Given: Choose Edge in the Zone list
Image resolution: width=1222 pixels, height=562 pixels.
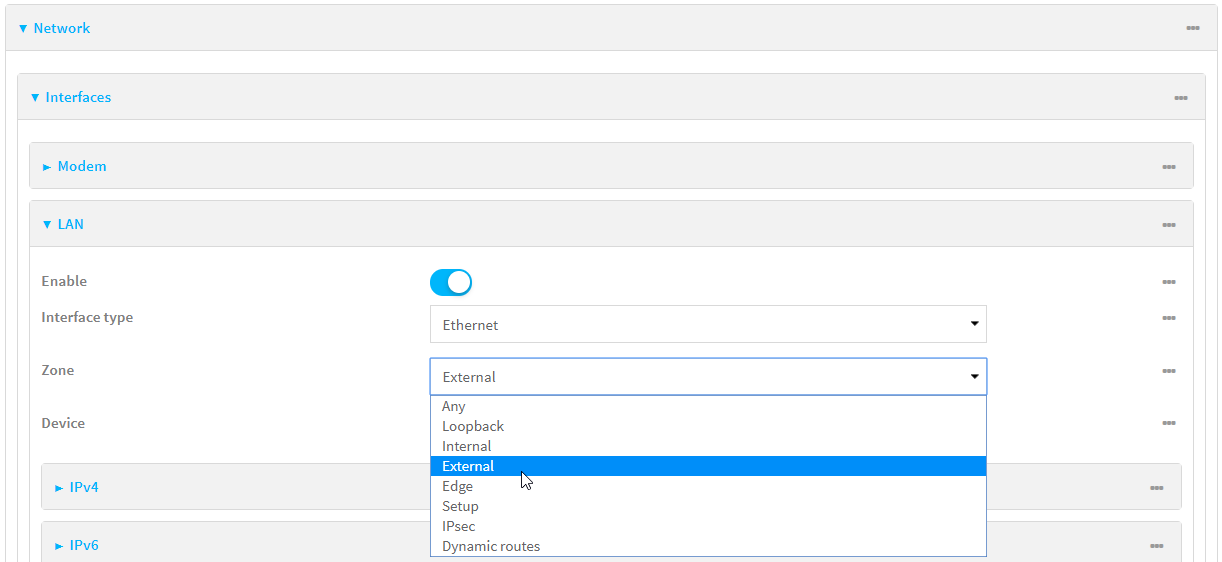Looking at the screenshot, I should click(458, 486).
